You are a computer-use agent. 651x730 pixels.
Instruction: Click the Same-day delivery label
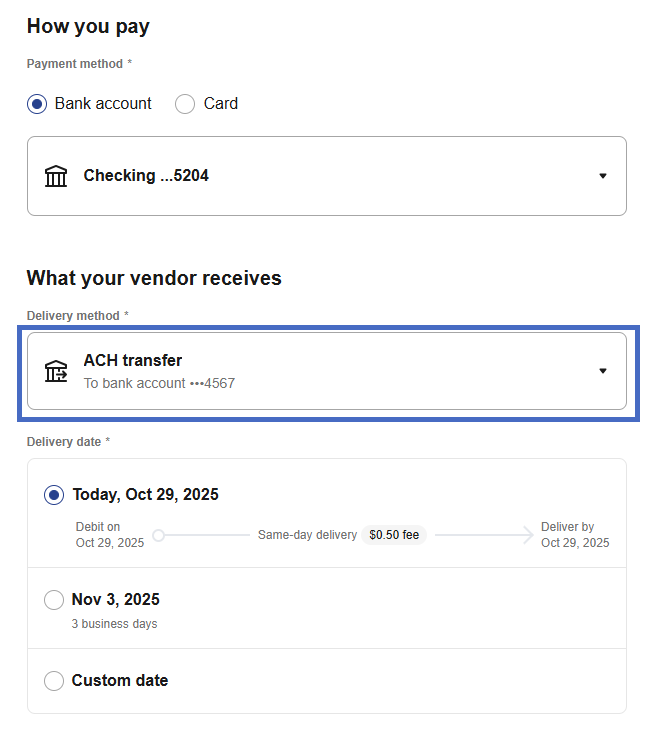(307, 535)
